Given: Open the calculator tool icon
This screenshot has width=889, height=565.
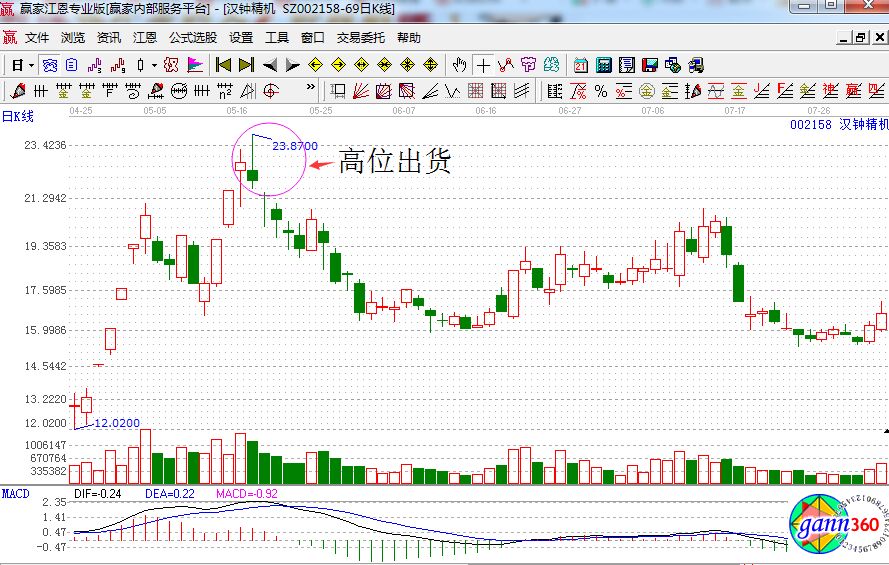Looking at the screenshot, I should click(604, 65).
